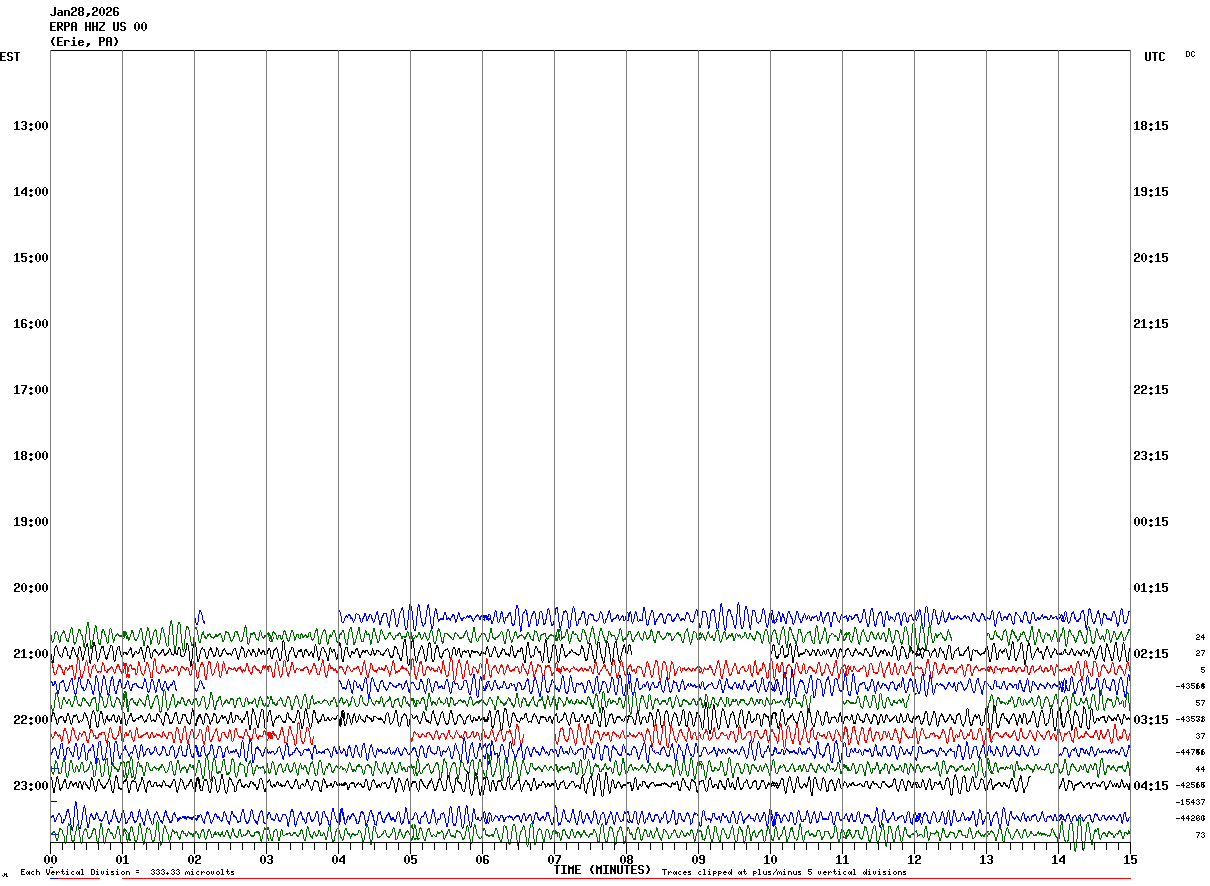The width and height of the screenshot is (1210, 886).
Task: Select the -15437 offset value at right
Action: pos(1190,802)
